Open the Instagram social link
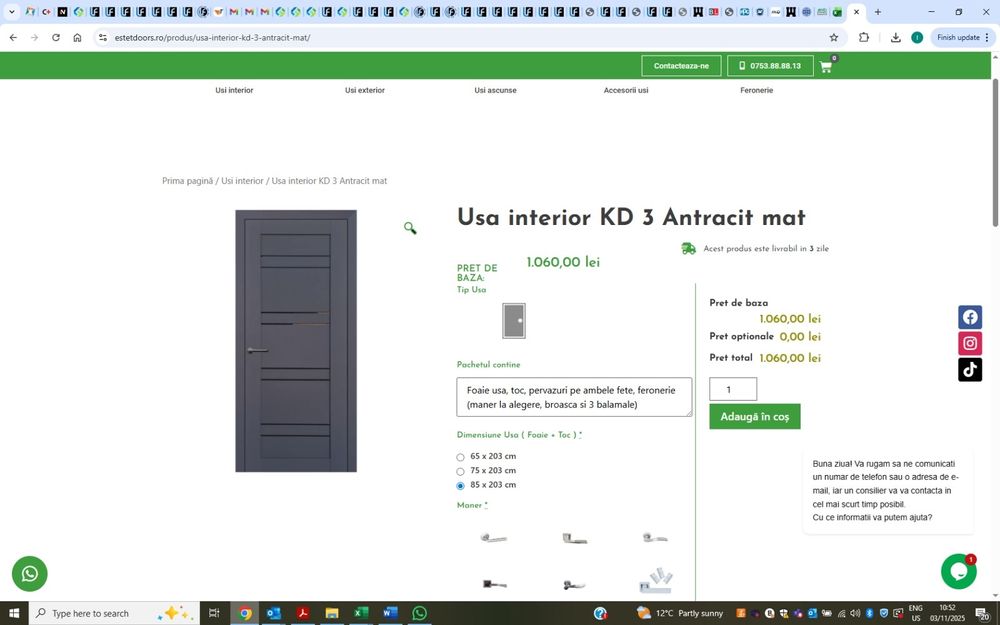Viewport: 1000px width, 625px height. (x=969, y=343)
